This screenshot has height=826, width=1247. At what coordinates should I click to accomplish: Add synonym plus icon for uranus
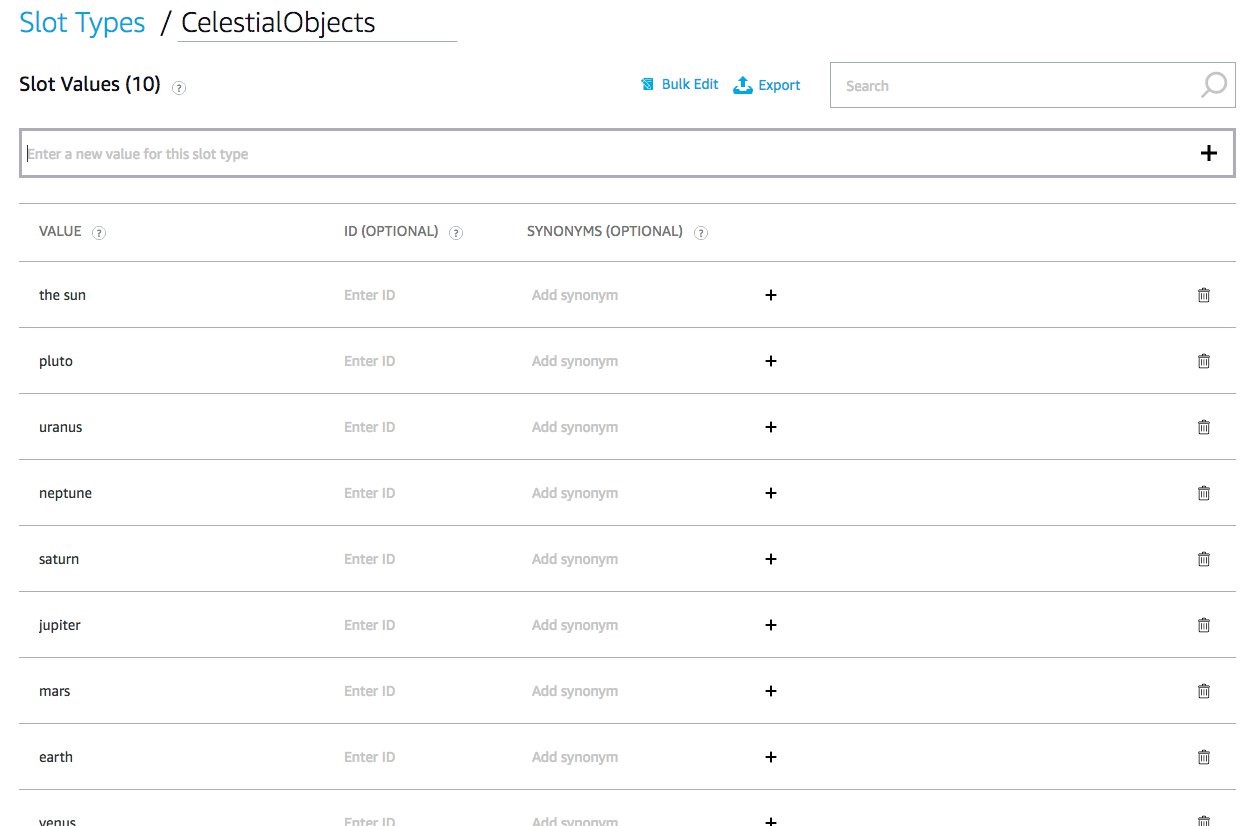[x=770, y=427]
